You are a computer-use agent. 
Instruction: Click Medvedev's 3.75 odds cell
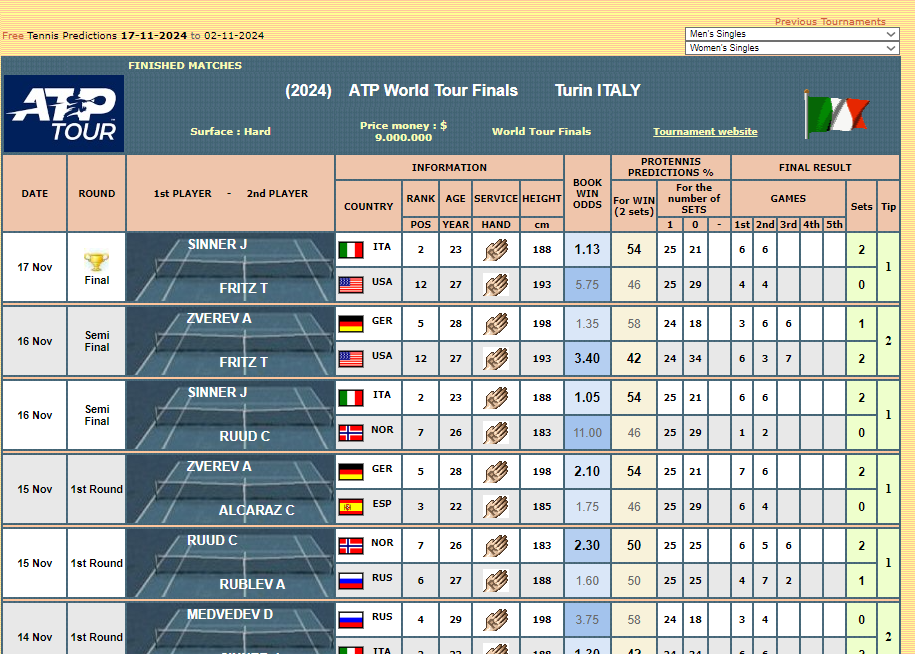(587, 620)
